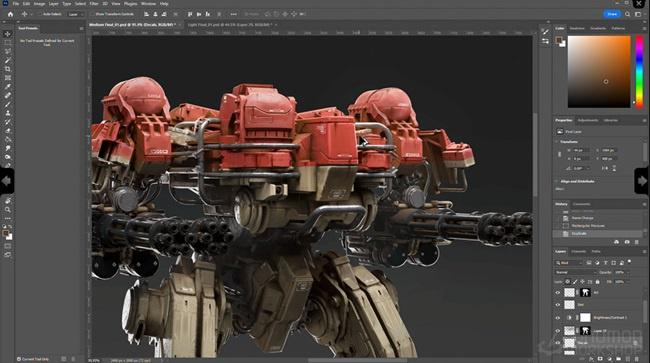This screenshot has width=650, height=363.
Task: Click the Home icon in options bar
Action: point(10,14)
